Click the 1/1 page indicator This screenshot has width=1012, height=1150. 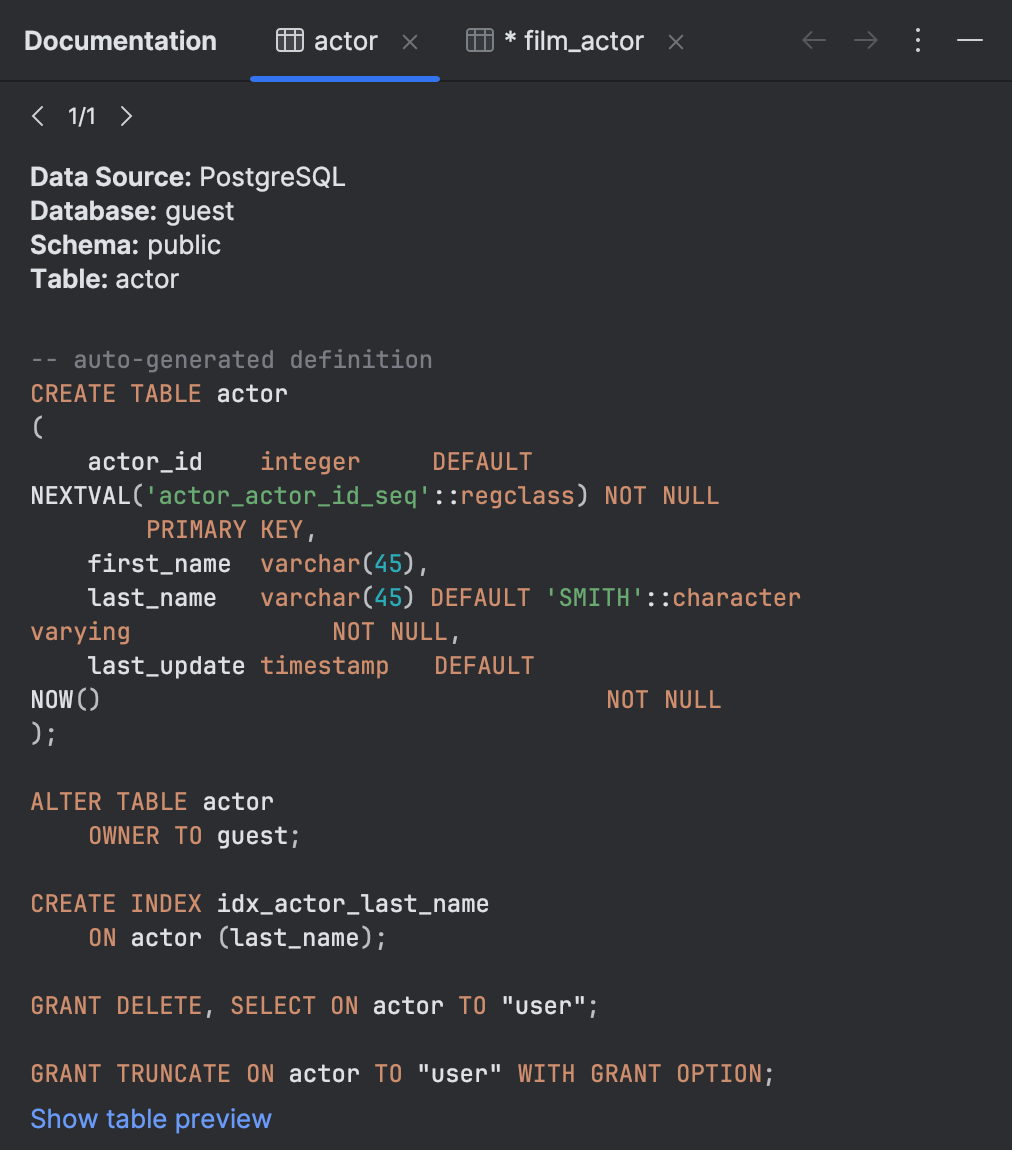[82, 116]
